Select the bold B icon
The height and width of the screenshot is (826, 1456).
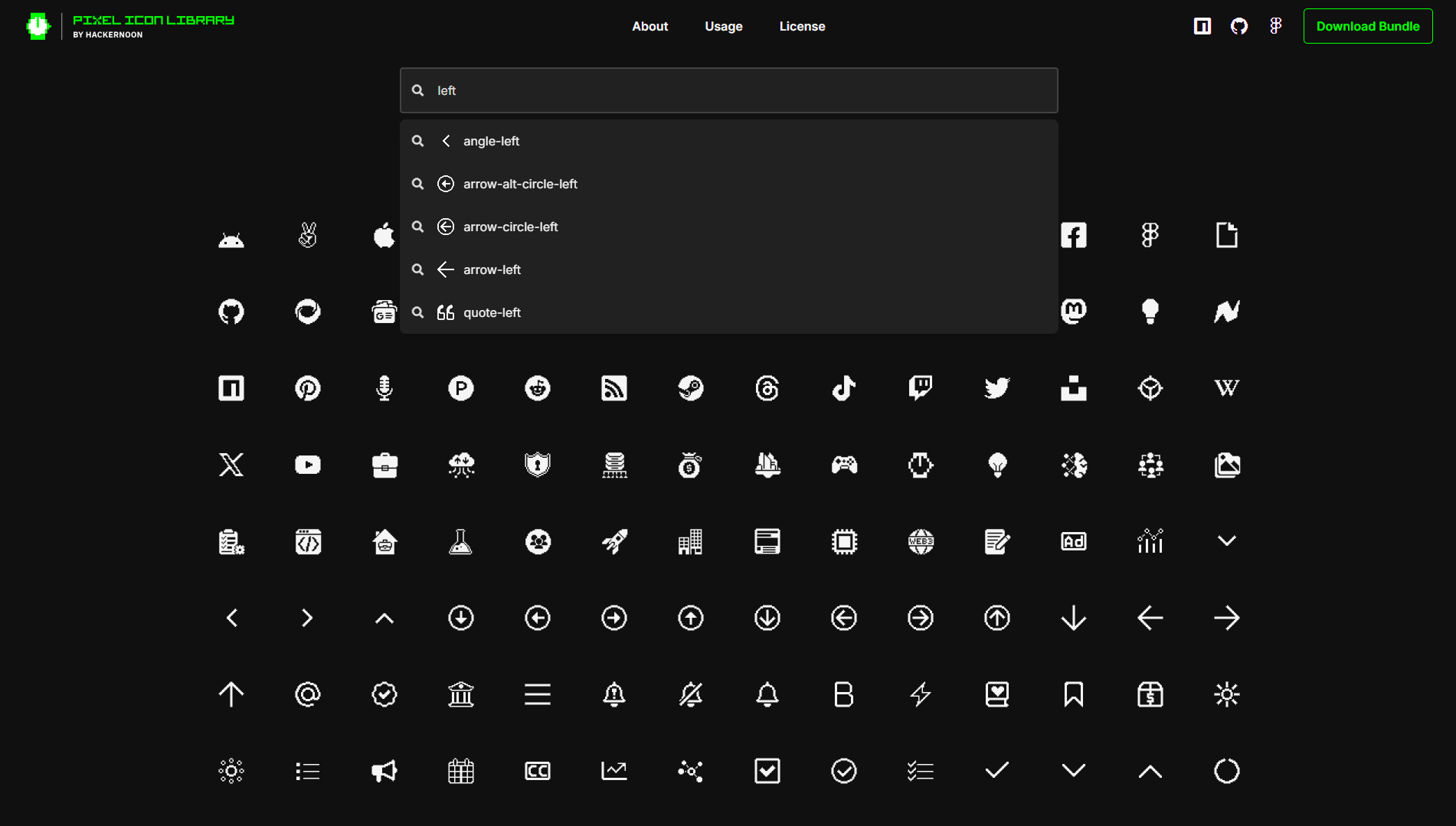844,694
